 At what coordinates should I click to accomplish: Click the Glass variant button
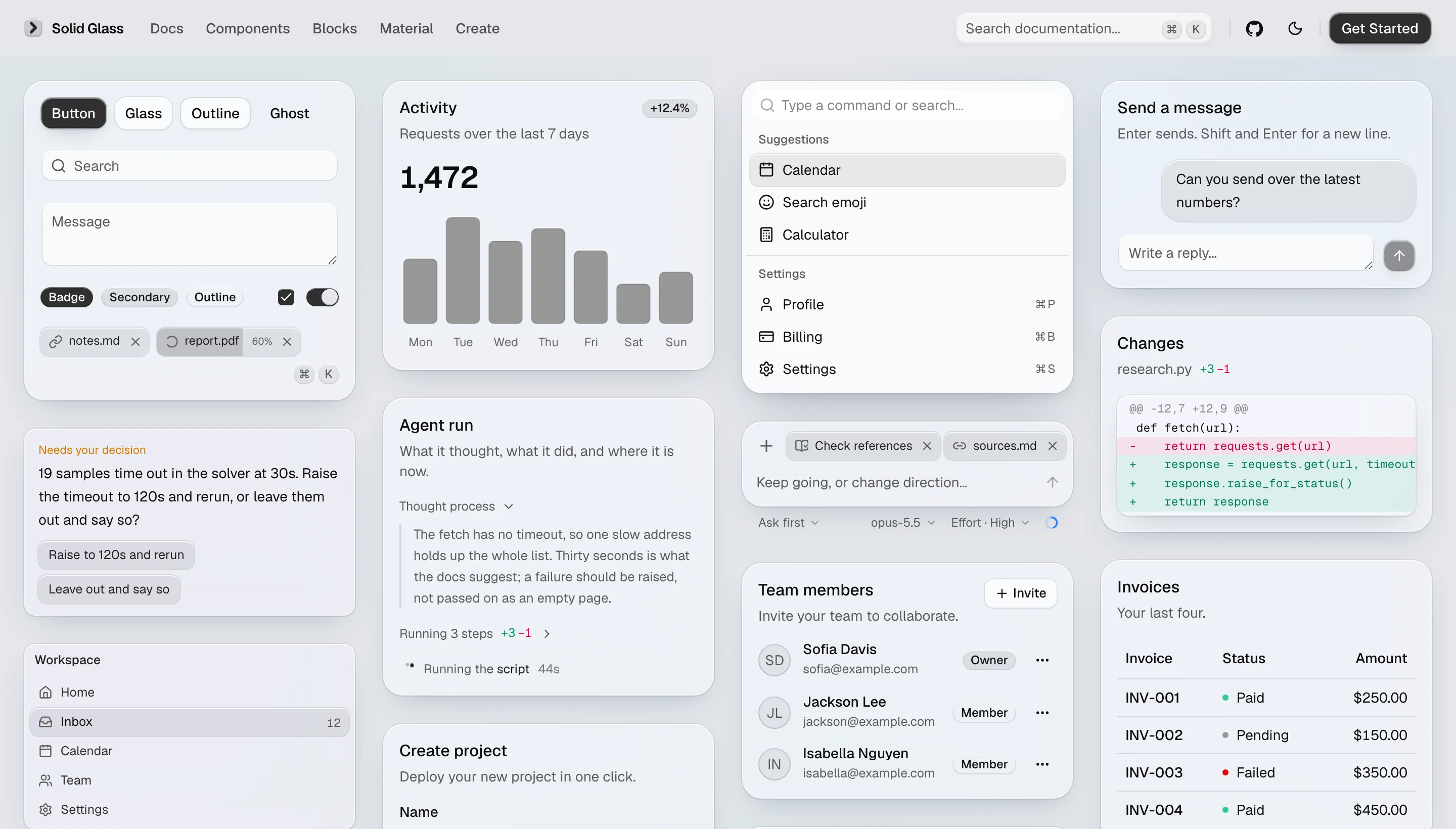[x=144, y=113]
